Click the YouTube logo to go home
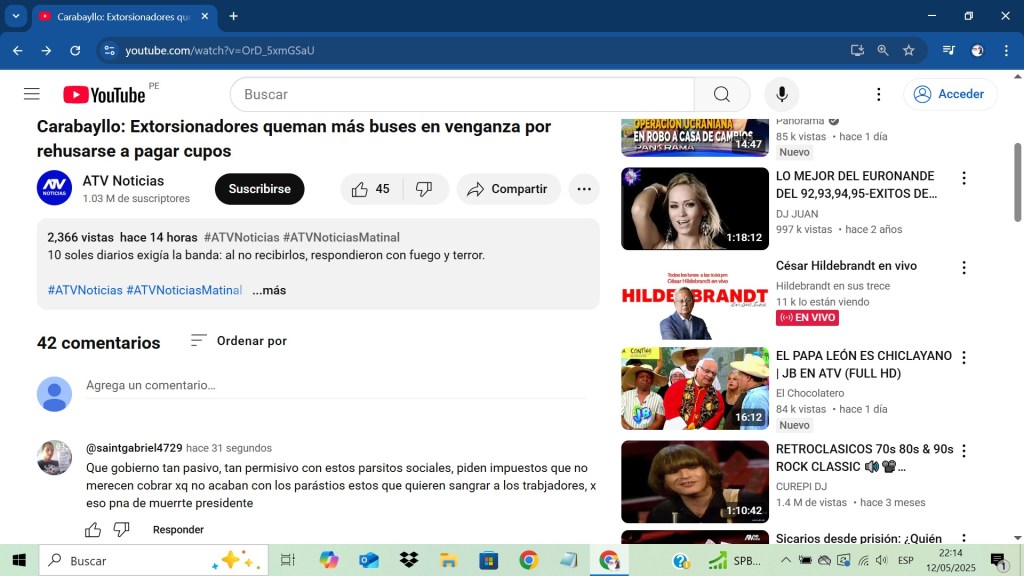 (105, 94)
